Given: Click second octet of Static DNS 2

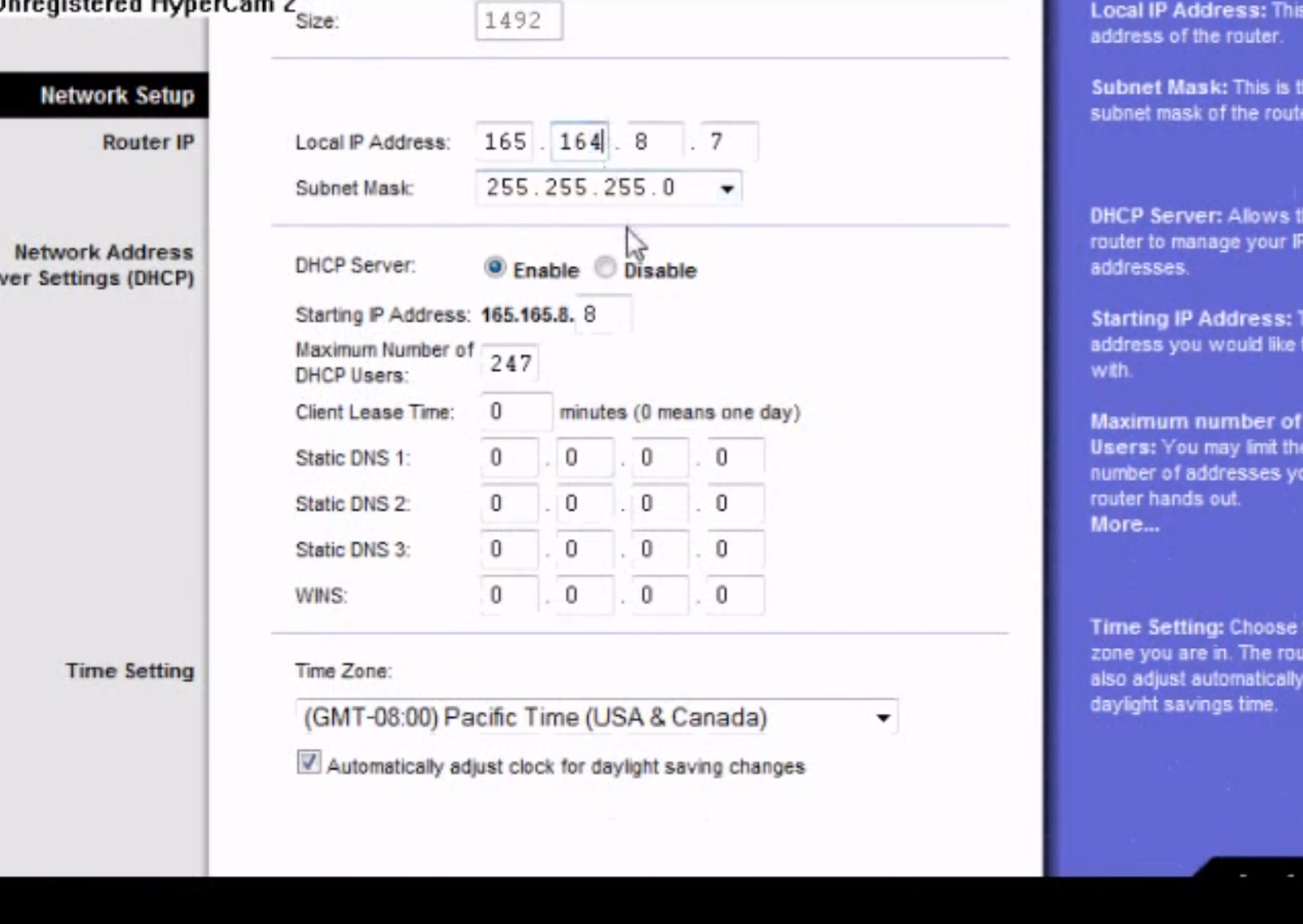Looking at the screenshot, I should (x=584, y=504).
